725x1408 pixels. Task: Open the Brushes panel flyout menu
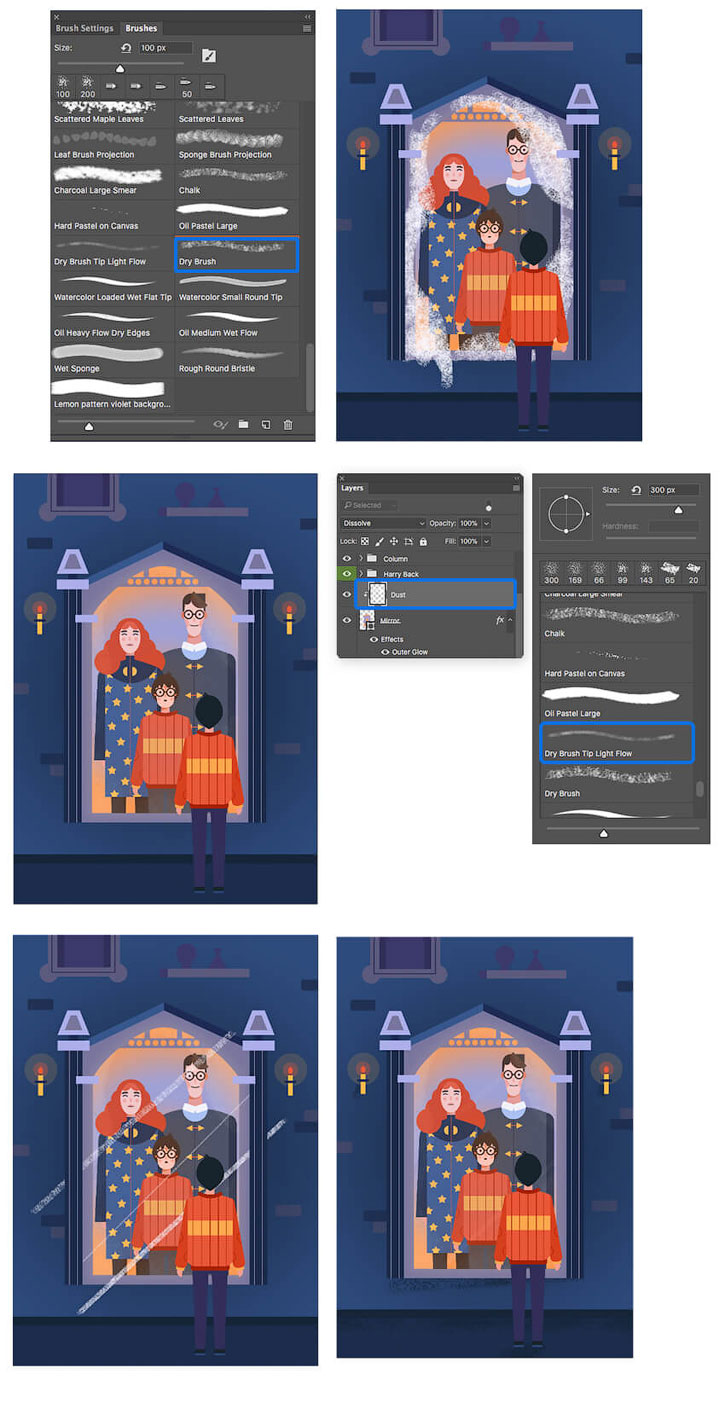(306, 29)
